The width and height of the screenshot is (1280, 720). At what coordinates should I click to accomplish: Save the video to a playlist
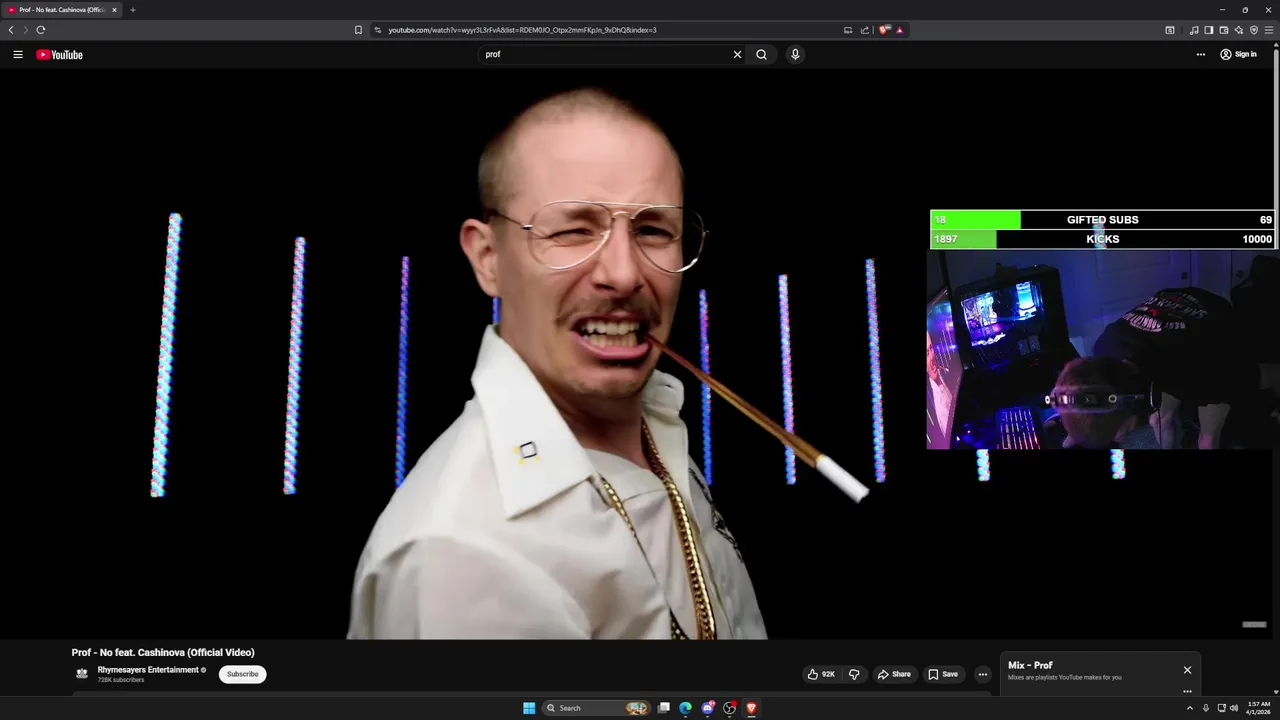tap(943, 674)
